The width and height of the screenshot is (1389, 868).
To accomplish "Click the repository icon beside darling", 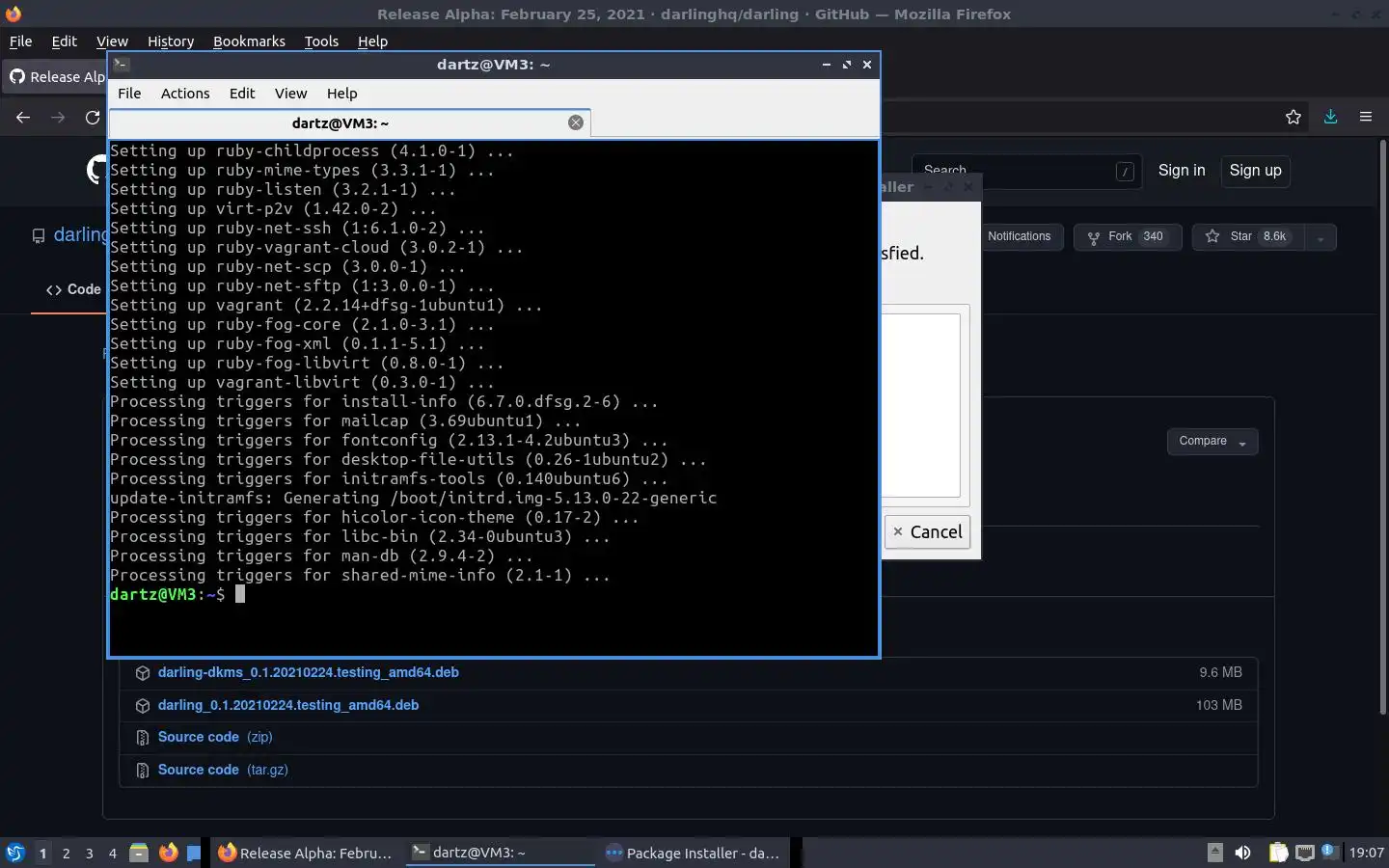I will tap(39, 236).
